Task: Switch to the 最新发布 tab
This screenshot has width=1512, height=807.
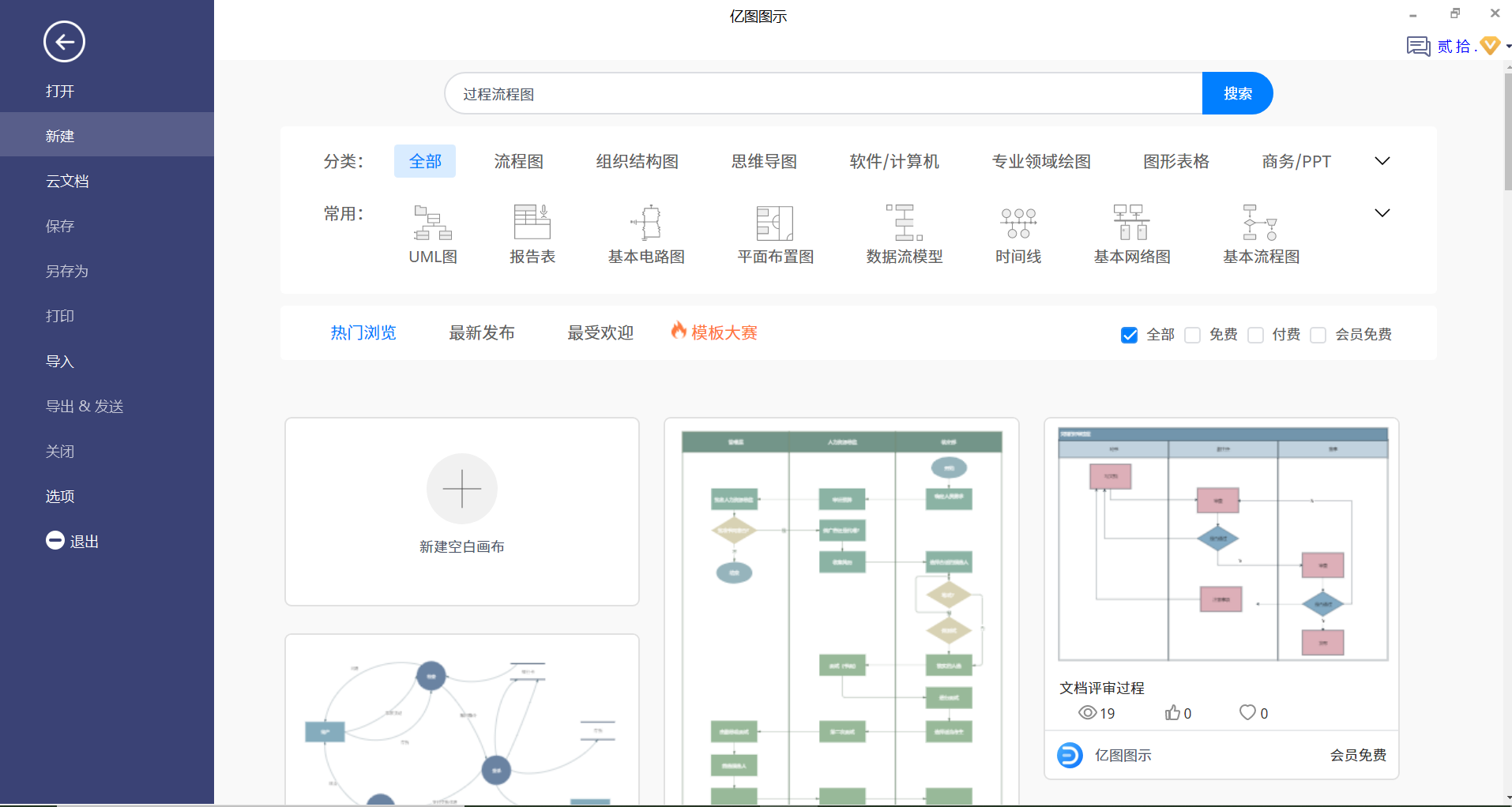Action: tap(482, 332)
